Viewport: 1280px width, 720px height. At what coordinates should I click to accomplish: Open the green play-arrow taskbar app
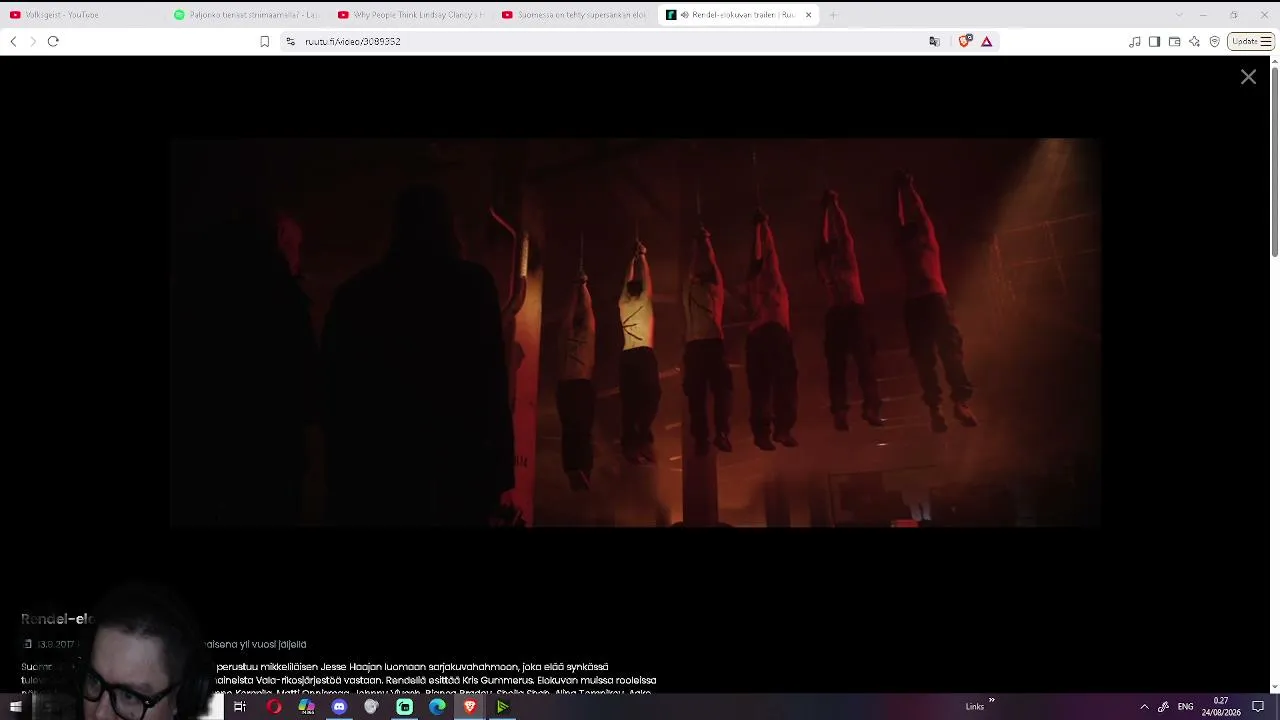coord(503,707)
